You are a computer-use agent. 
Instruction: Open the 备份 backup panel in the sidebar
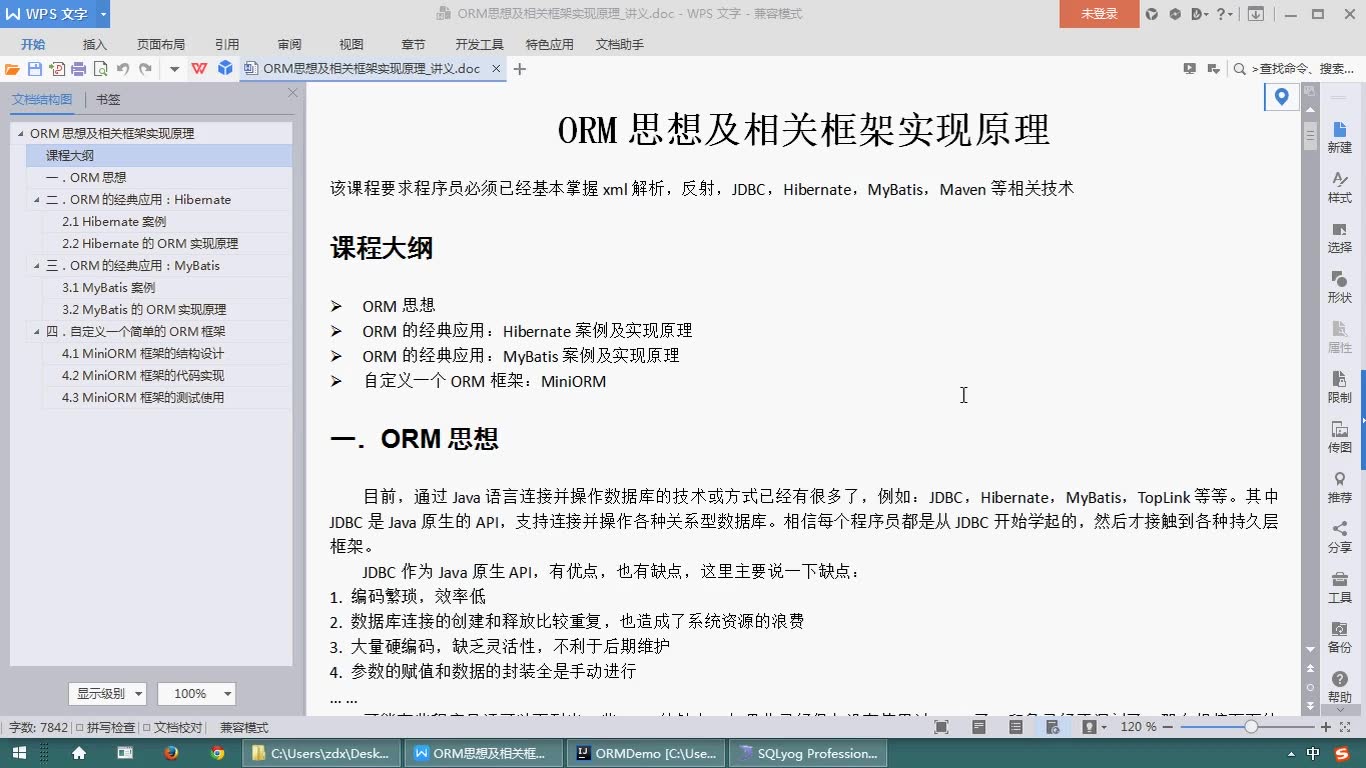pyautogui.click(x=1340, y=637)
